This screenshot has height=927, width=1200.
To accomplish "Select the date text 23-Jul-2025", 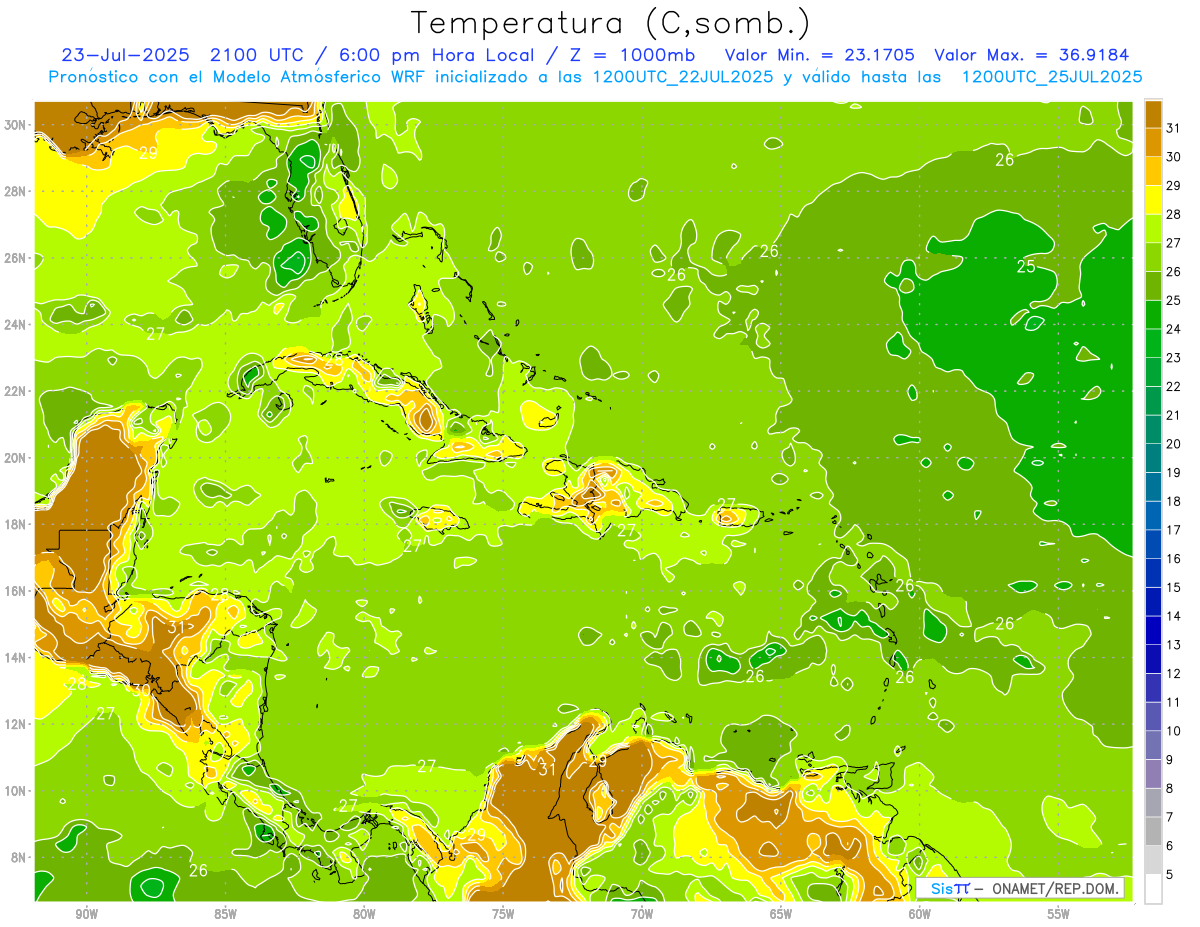I will coord(126,54).
